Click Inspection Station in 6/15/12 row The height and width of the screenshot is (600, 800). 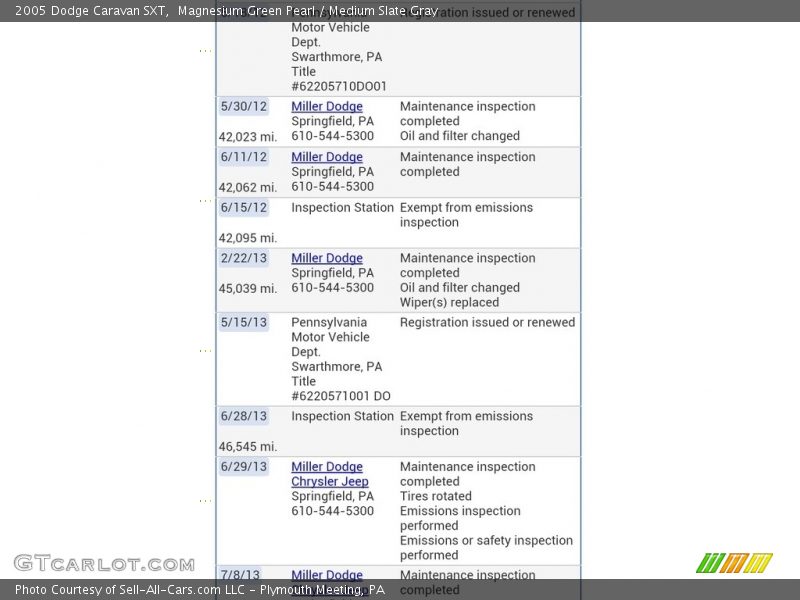tap(342, 207)
